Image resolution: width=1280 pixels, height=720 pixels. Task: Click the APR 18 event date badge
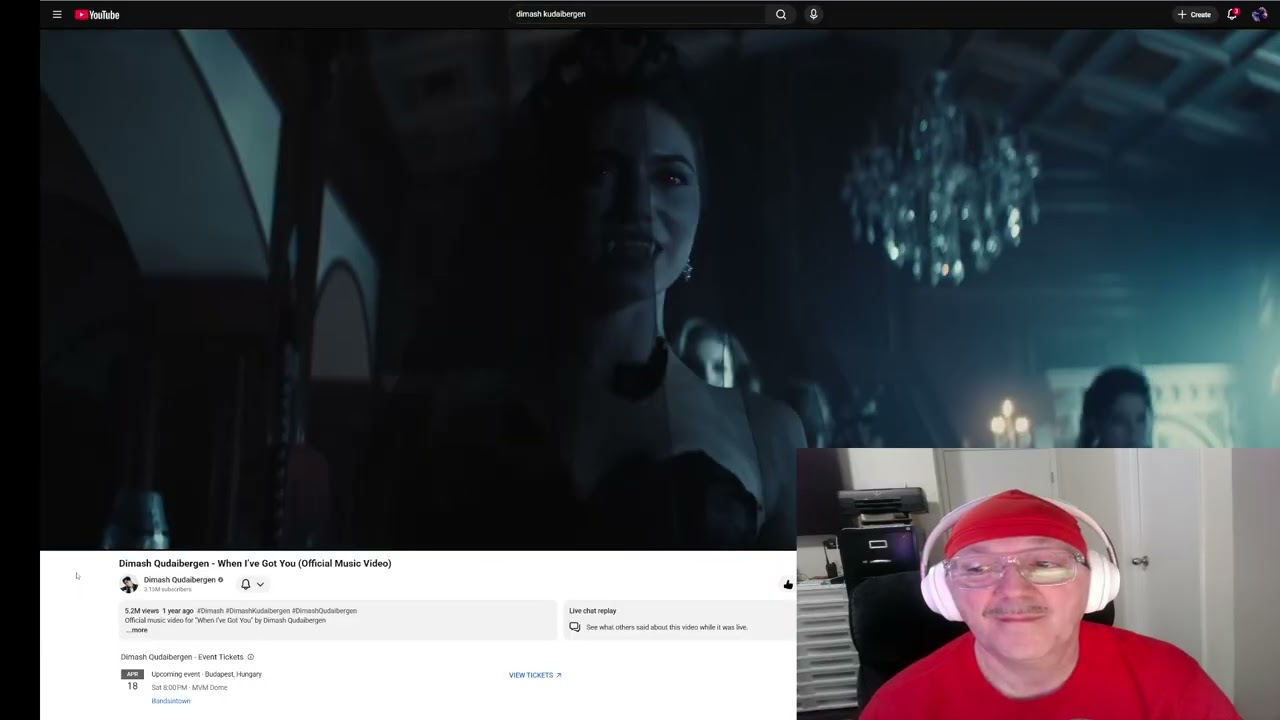[132, 681]
